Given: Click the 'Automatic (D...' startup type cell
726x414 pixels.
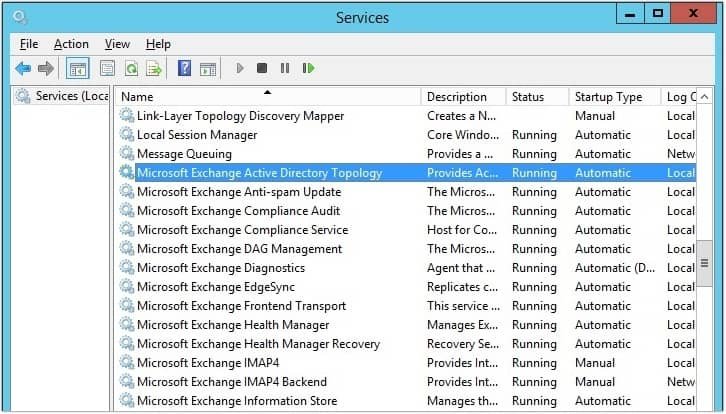Looking at the screenshot, I should (615, 268).
